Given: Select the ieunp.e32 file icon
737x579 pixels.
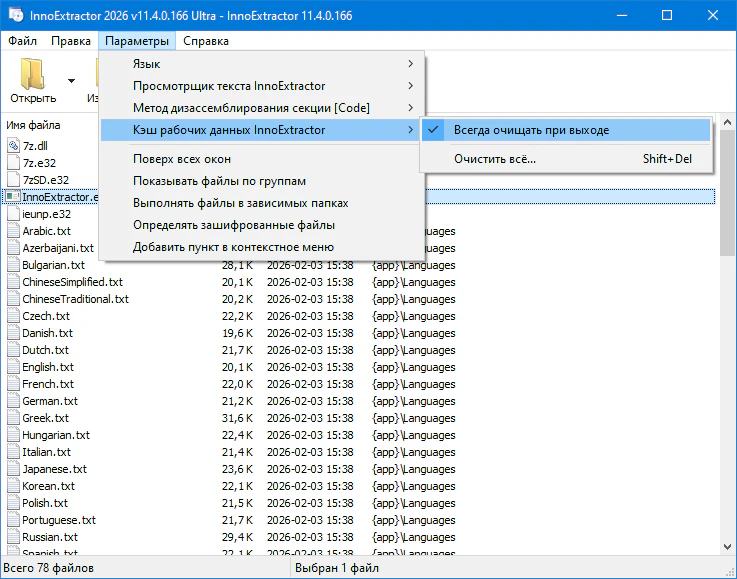Looking at the screenshot, I should [x=13, y=214].
